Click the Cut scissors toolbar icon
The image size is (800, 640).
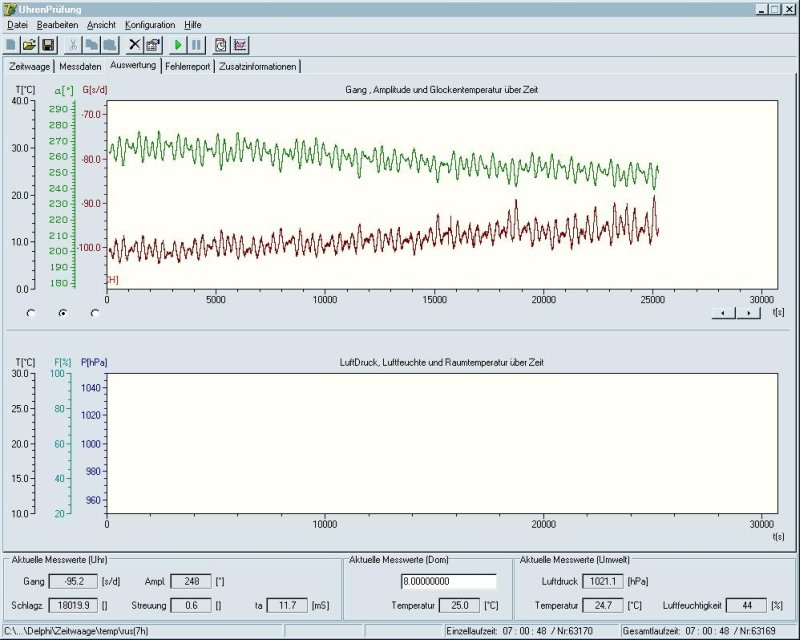[73, 45]
